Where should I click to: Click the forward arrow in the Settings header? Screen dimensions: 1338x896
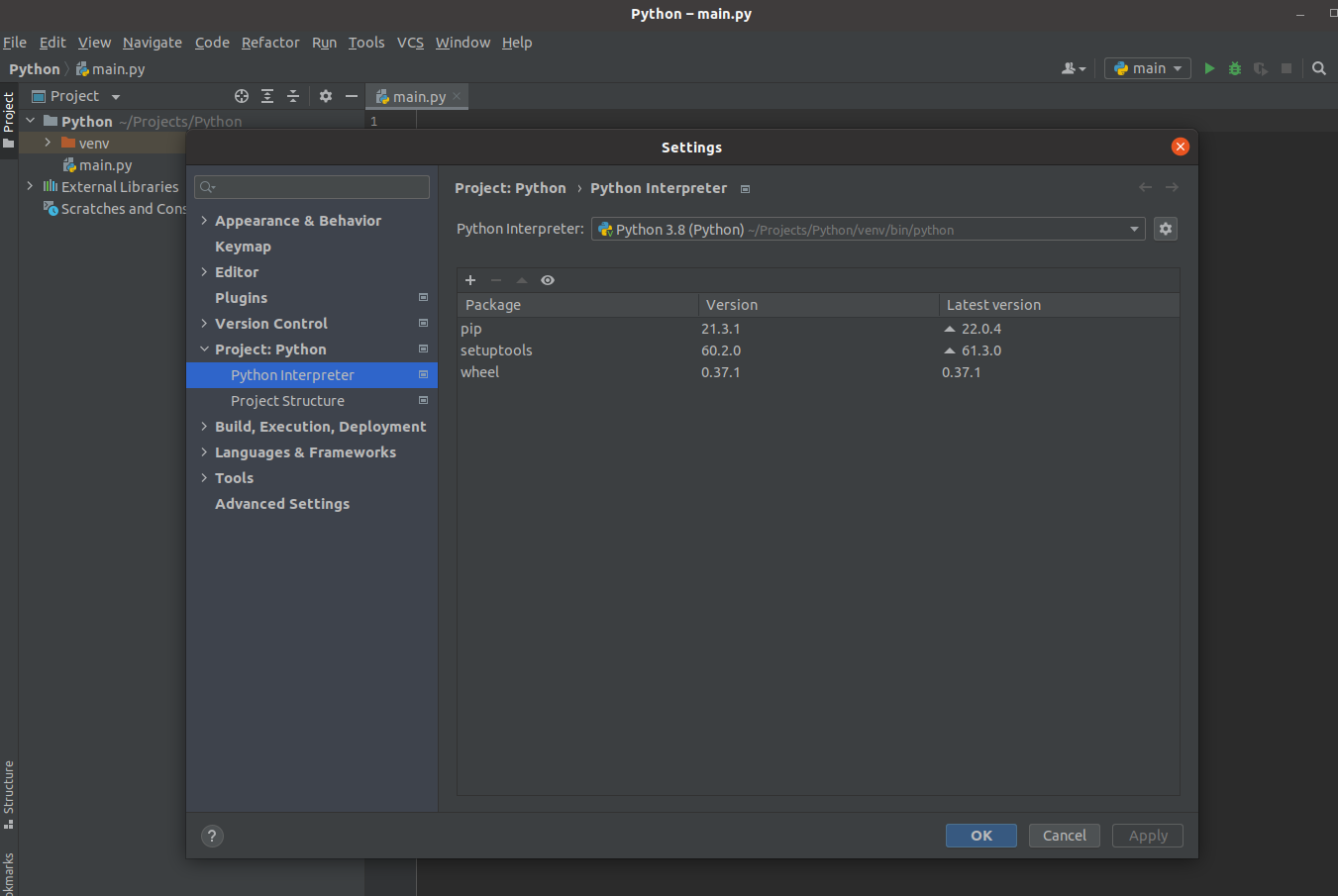click(1172, 187)
